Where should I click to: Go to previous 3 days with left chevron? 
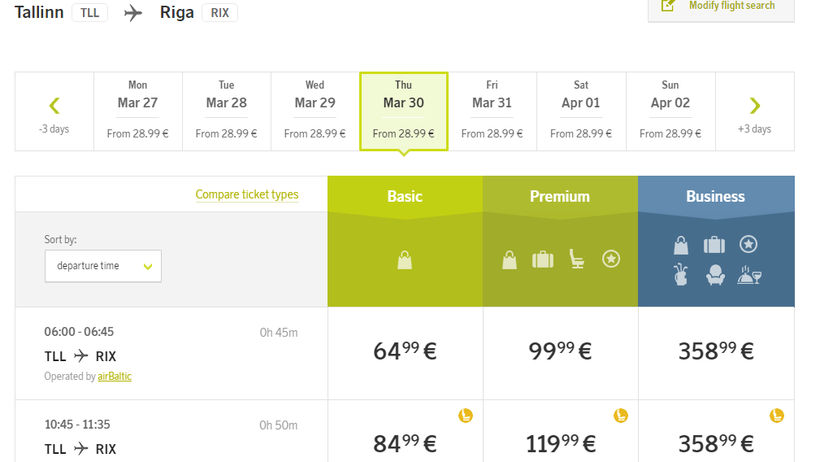(54, 105)
